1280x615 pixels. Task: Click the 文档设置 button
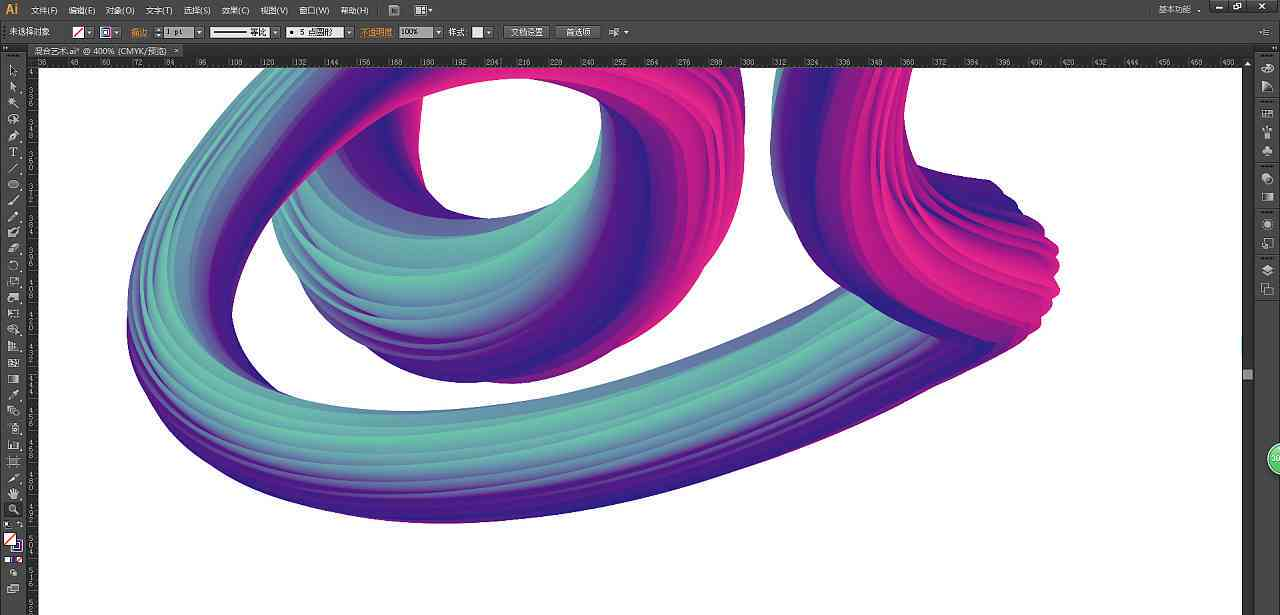(527, 32)
